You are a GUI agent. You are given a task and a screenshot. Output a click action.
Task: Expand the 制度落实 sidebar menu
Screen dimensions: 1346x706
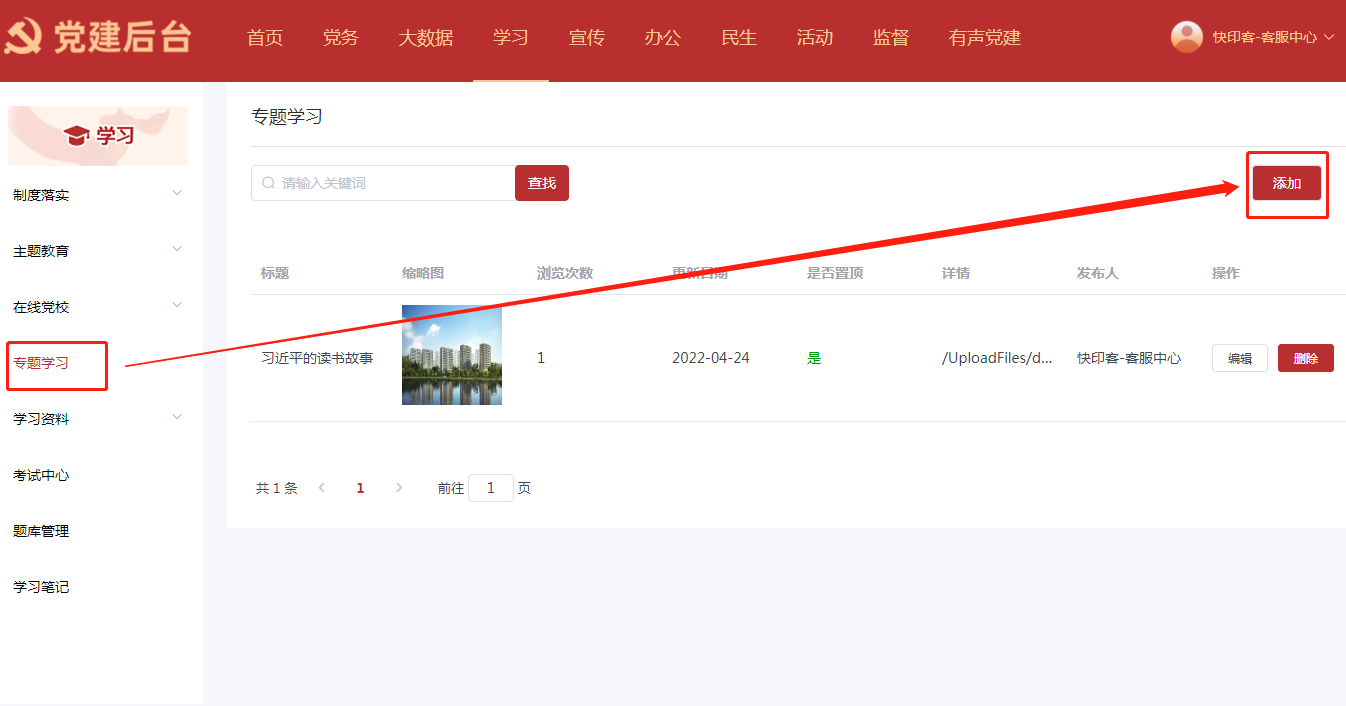[x=177, y=194]
